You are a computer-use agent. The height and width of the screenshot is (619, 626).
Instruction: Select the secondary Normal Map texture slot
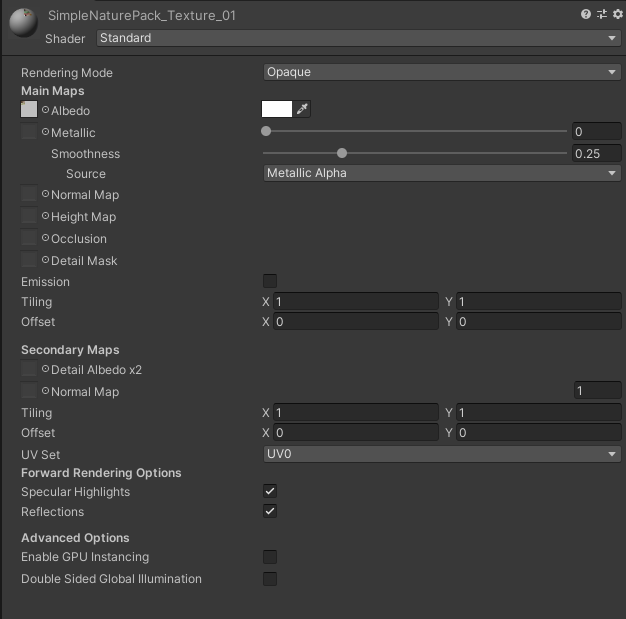click(29, 390)
